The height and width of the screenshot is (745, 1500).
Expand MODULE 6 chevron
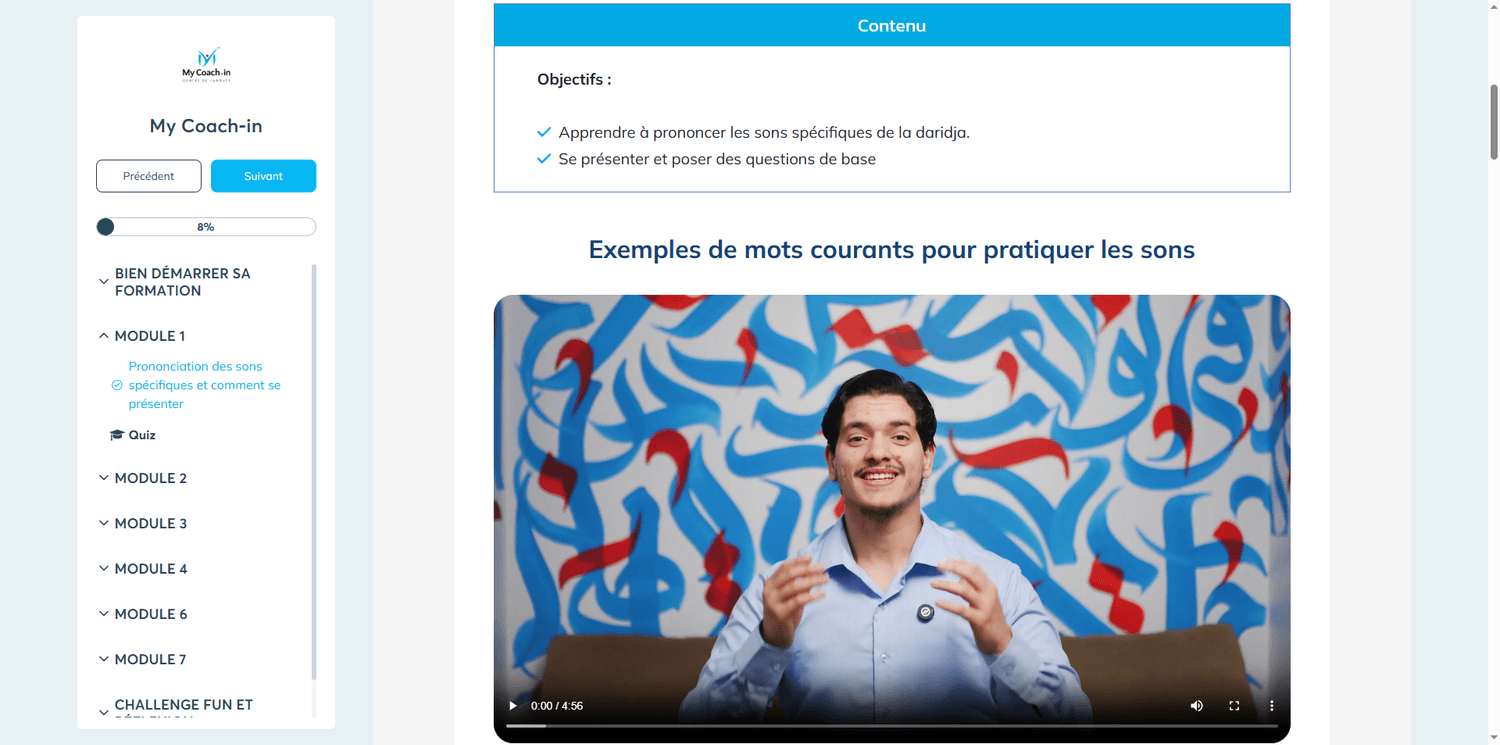coord(104,614)
